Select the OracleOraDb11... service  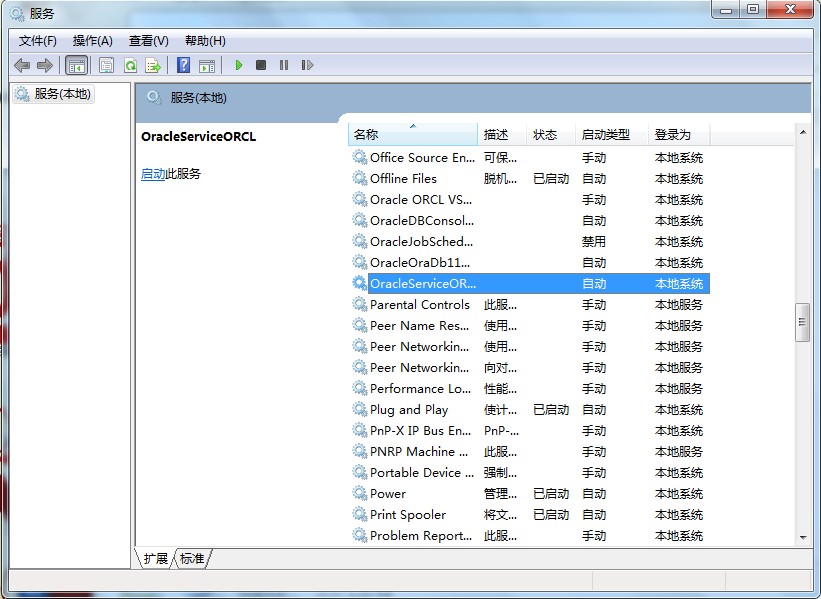(x=529, y=262)
